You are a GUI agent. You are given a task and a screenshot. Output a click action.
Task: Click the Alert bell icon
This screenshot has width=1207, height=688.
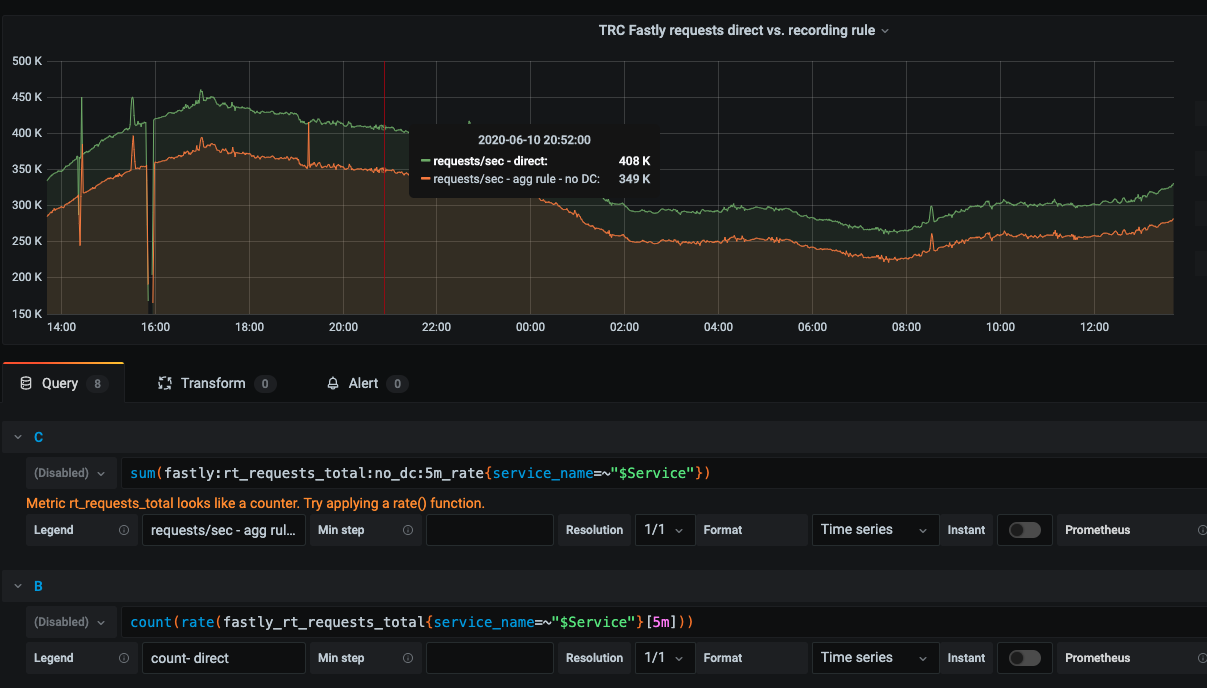click(x=334, y=383)
